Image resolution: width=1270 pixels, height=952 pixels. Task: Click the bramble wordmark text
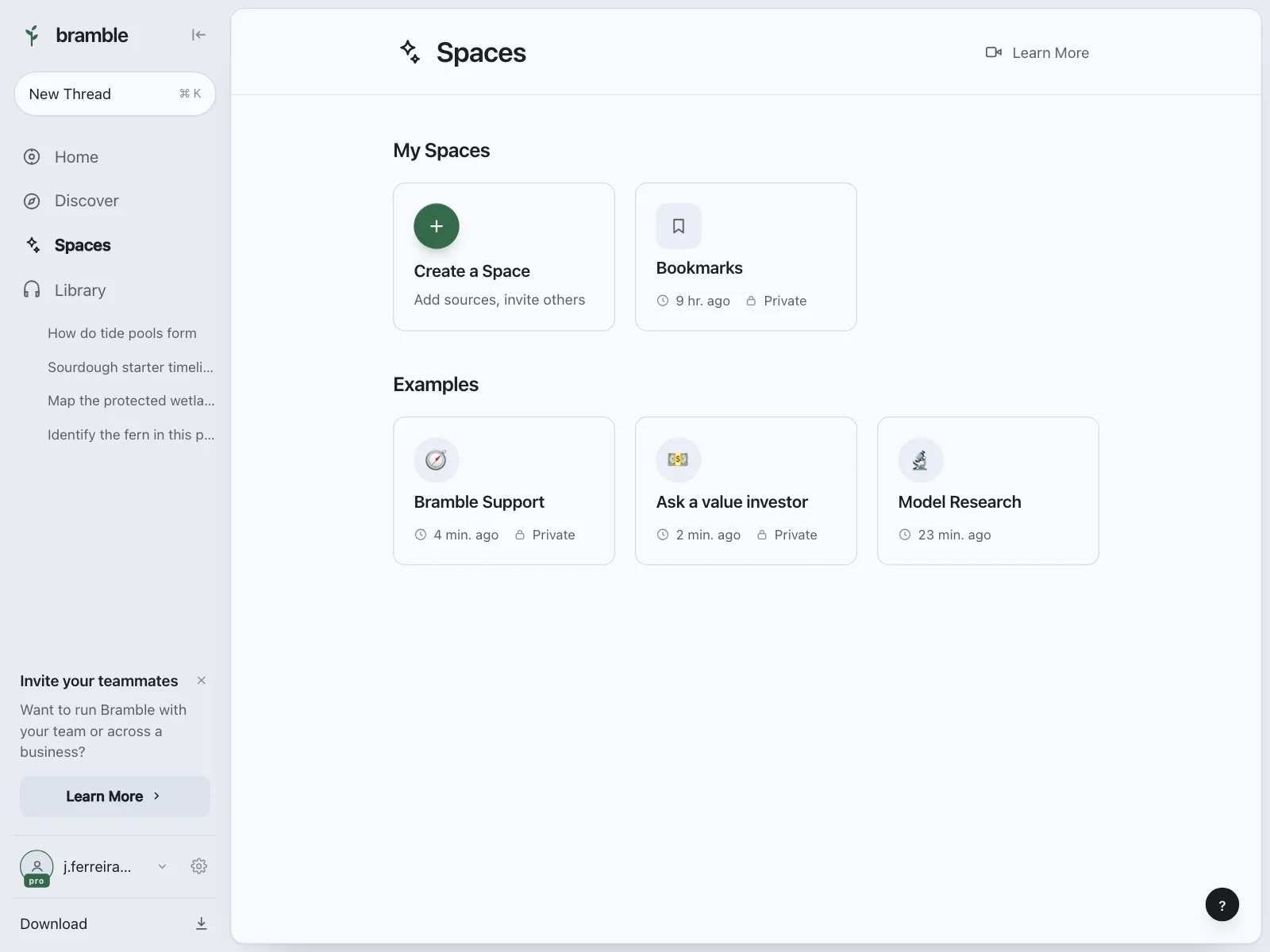[x=92, y=35]
